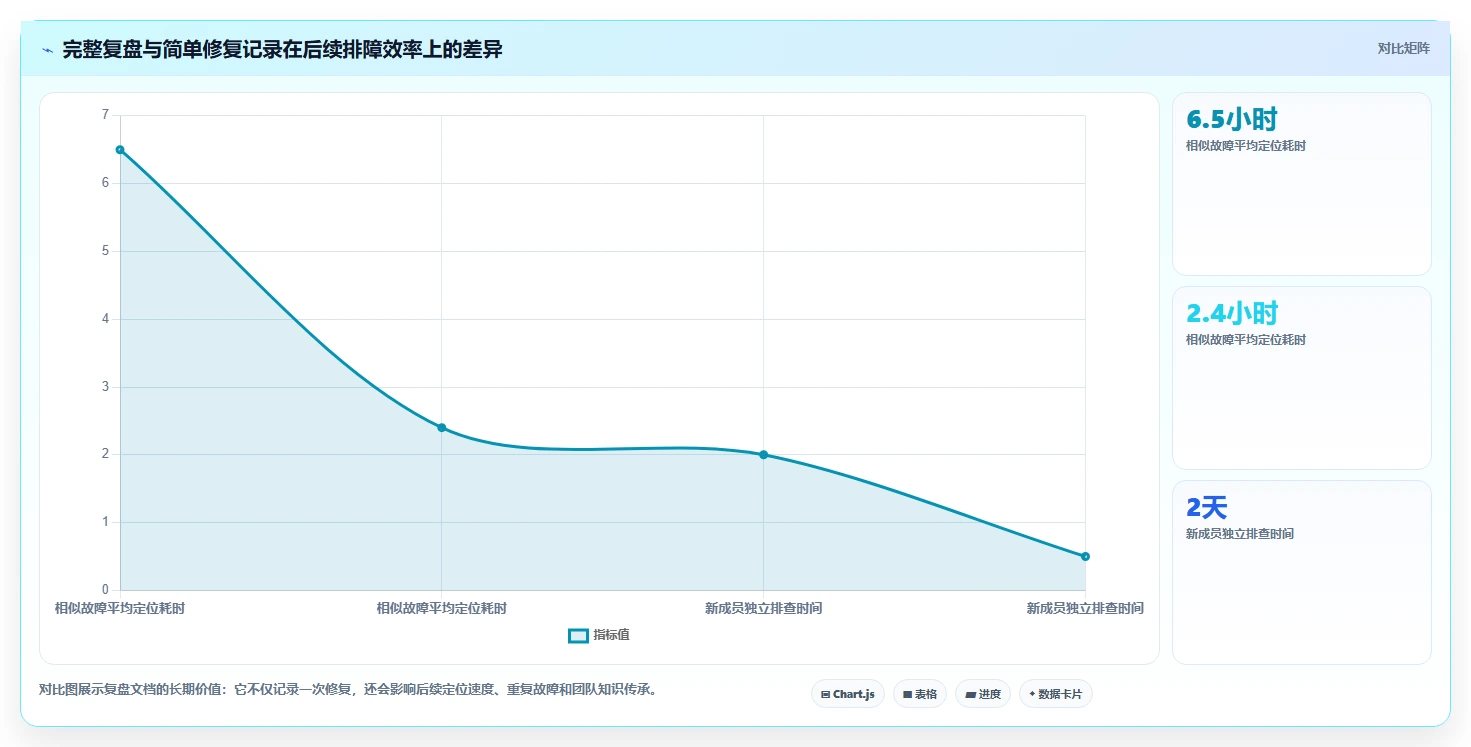Click the 新成员独立排查时间 label under 2天
The height and width of the screenshot is (747, 1471).
click(1240, 534)
